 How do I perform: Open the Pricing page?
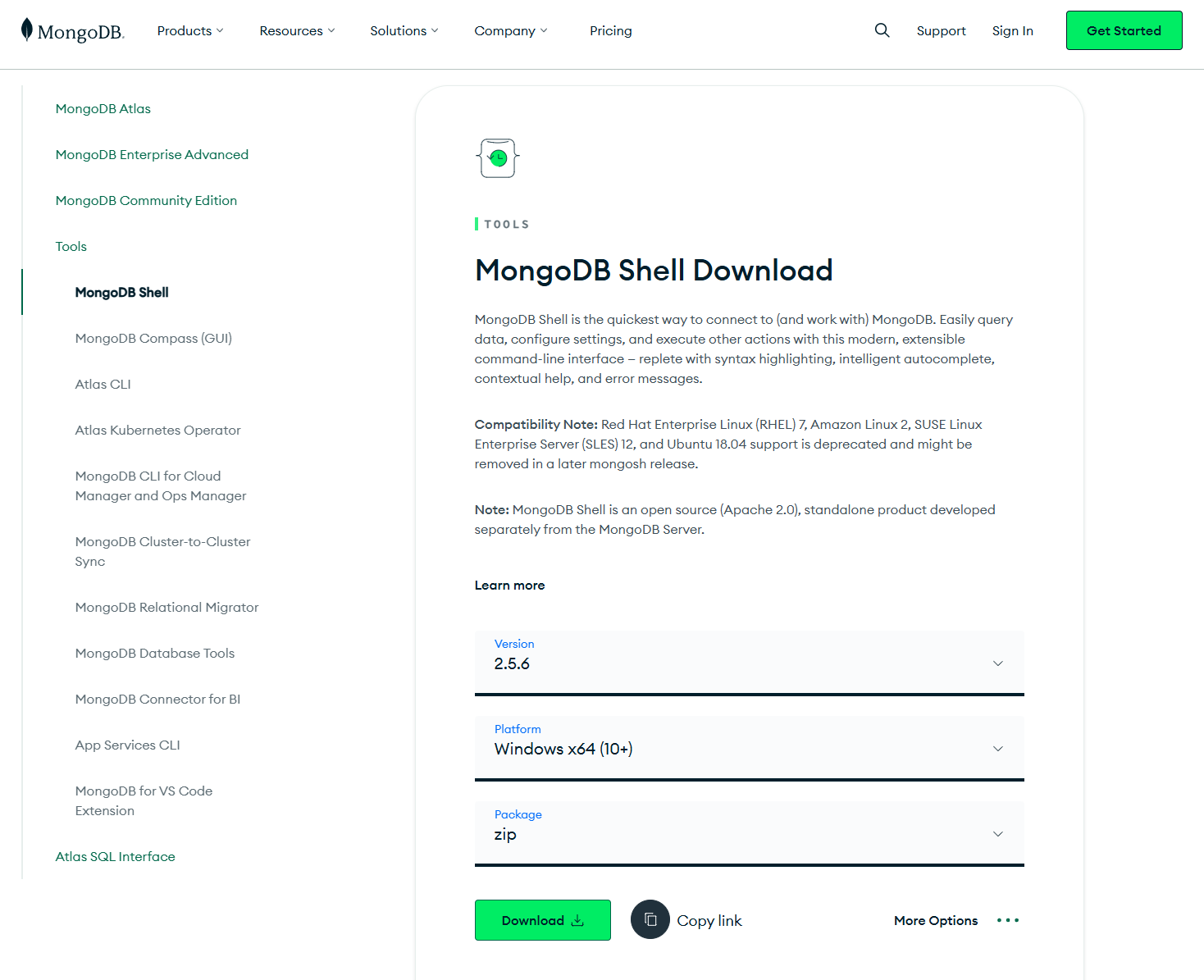(611, 30)
